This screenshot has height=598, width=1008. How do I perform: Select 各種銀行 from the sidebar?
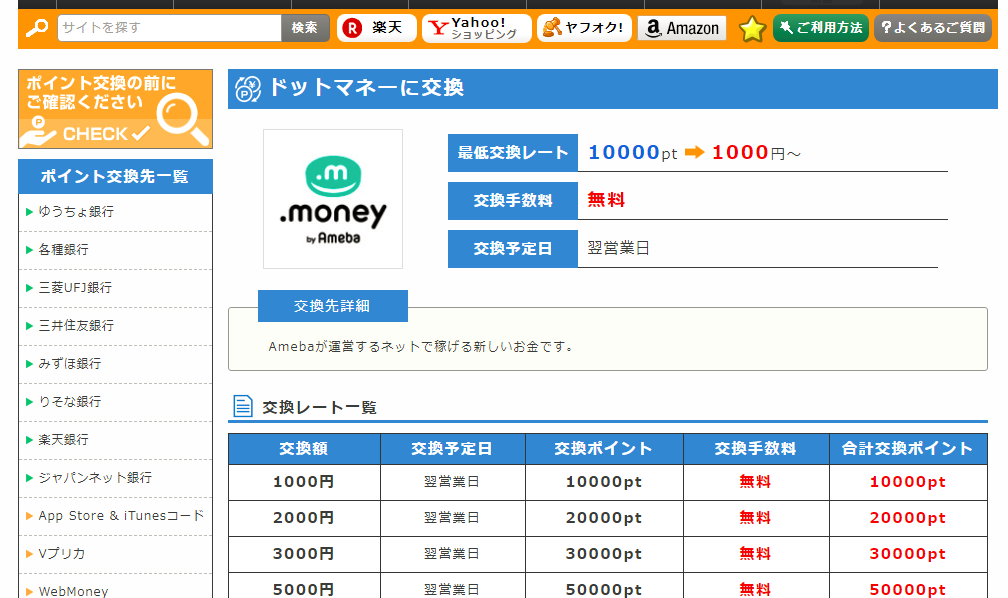point(64,250)
